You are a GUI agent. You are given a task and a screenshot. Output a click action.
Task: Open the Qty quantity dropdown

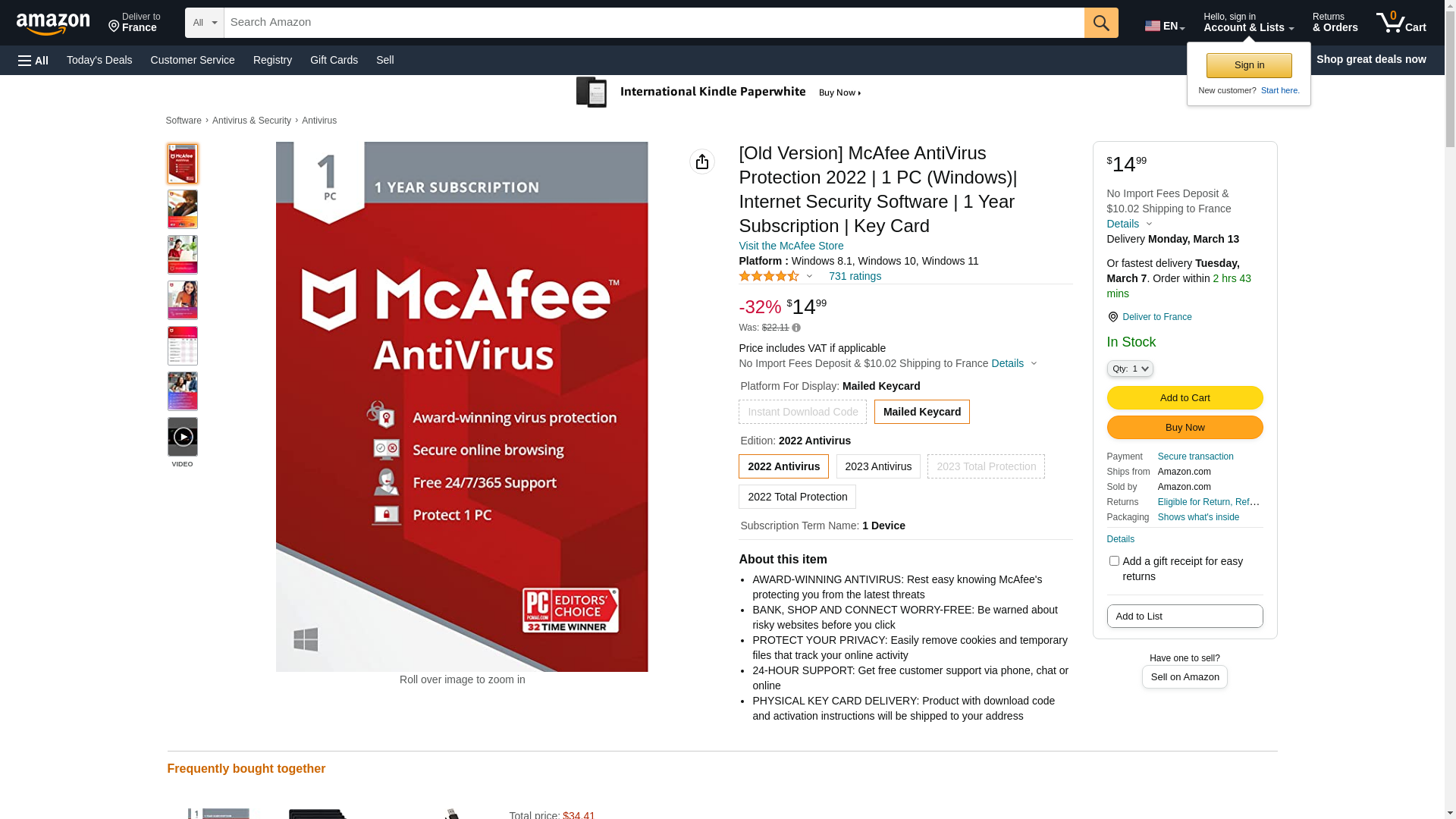[x=1130, y=369]
